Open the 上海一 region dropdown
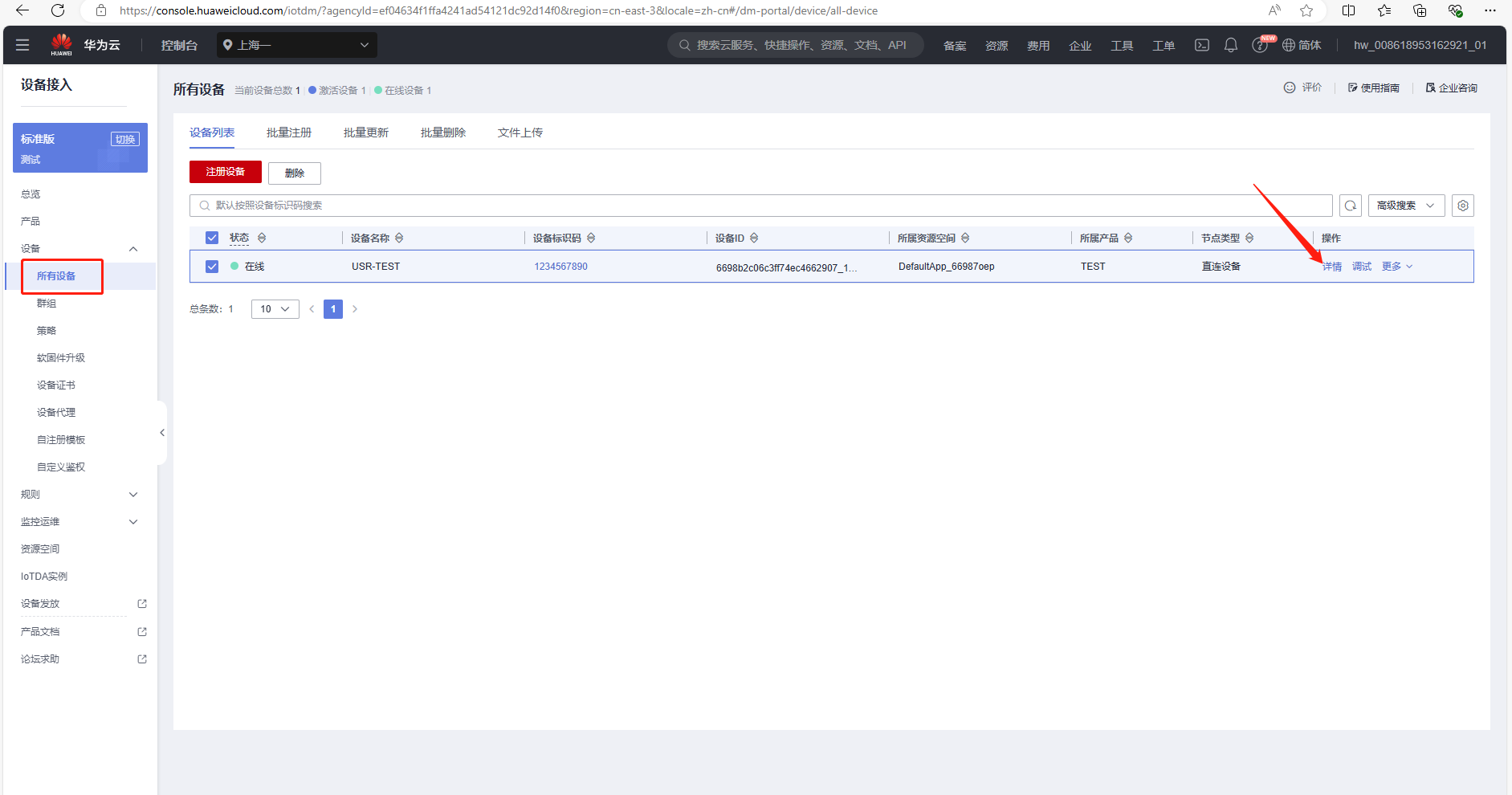1512x795 pixels. pyautogui.click(x=296, y=45)
